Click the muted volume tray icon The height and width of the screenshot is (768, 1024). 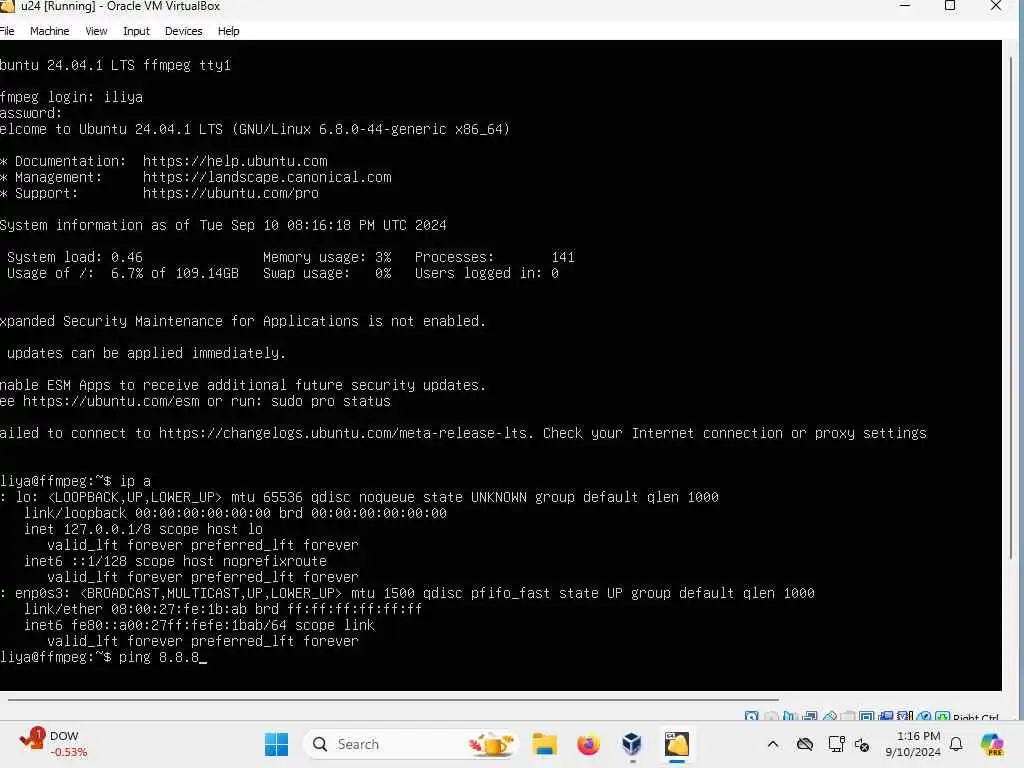click(x=862, y=744)
